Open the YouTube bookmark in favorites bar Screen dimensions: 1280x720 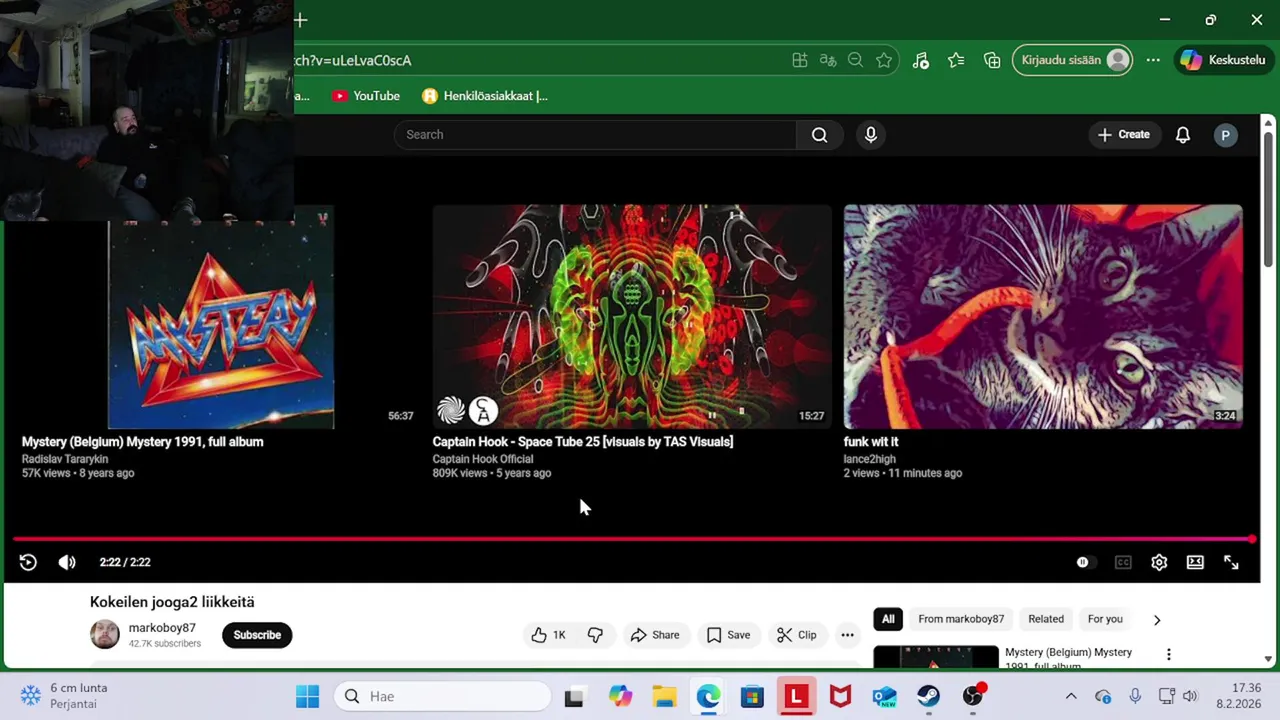coord(366,96)
